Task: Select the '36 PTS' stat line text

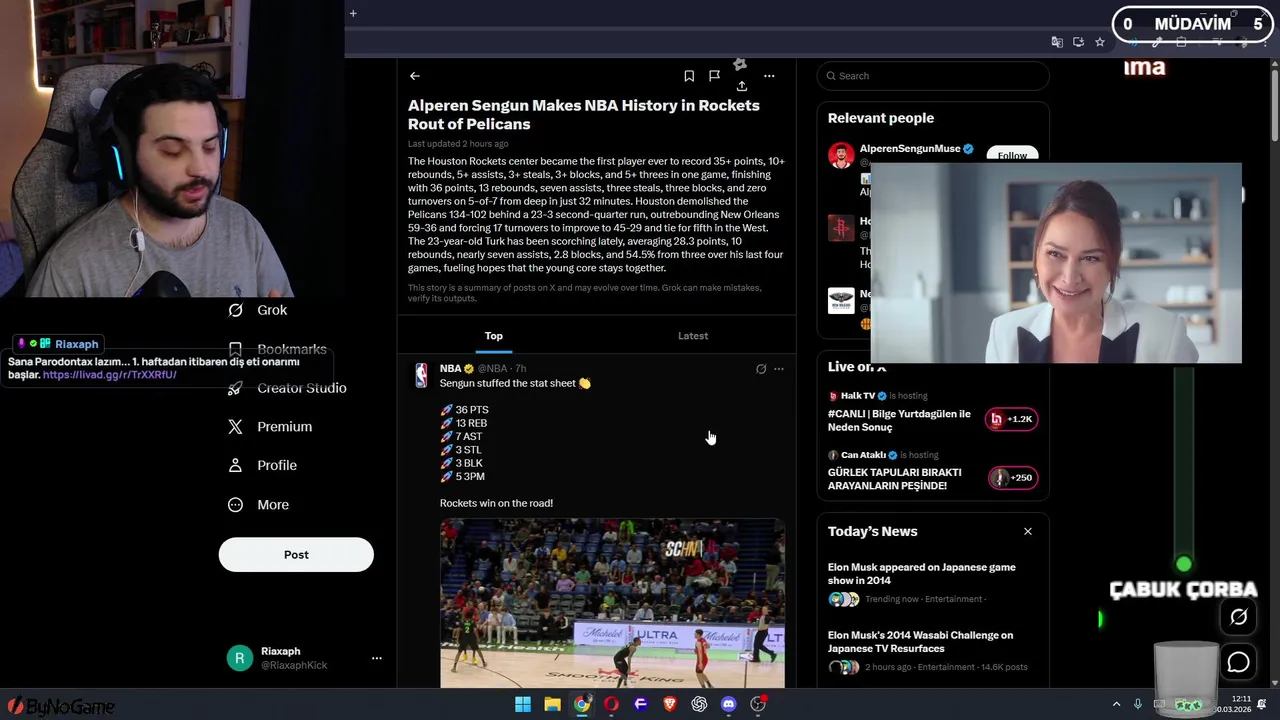Action: pos(471,410)
